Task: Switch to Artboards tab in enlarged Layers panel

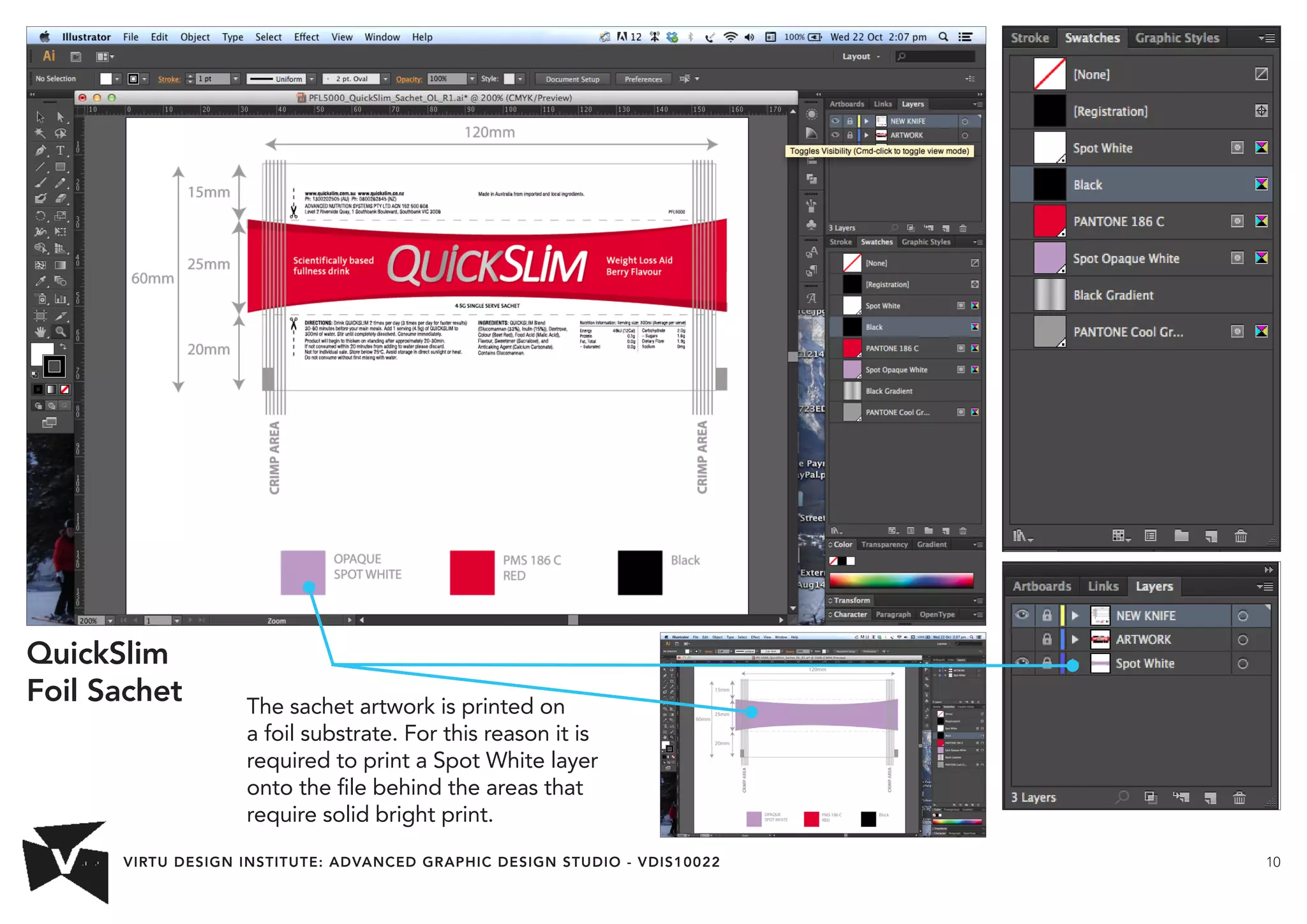Action: click(x=1042, y=586)
